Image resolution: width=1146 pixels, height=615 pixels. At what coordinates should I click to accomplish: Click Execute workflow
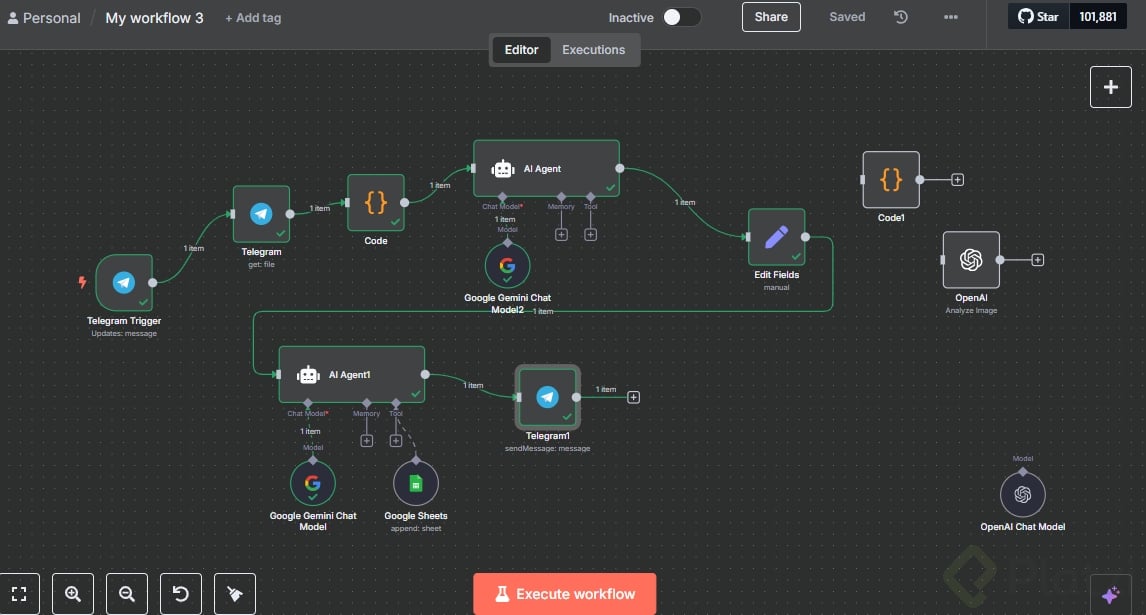pyautogui.click(x=564, y=594)
